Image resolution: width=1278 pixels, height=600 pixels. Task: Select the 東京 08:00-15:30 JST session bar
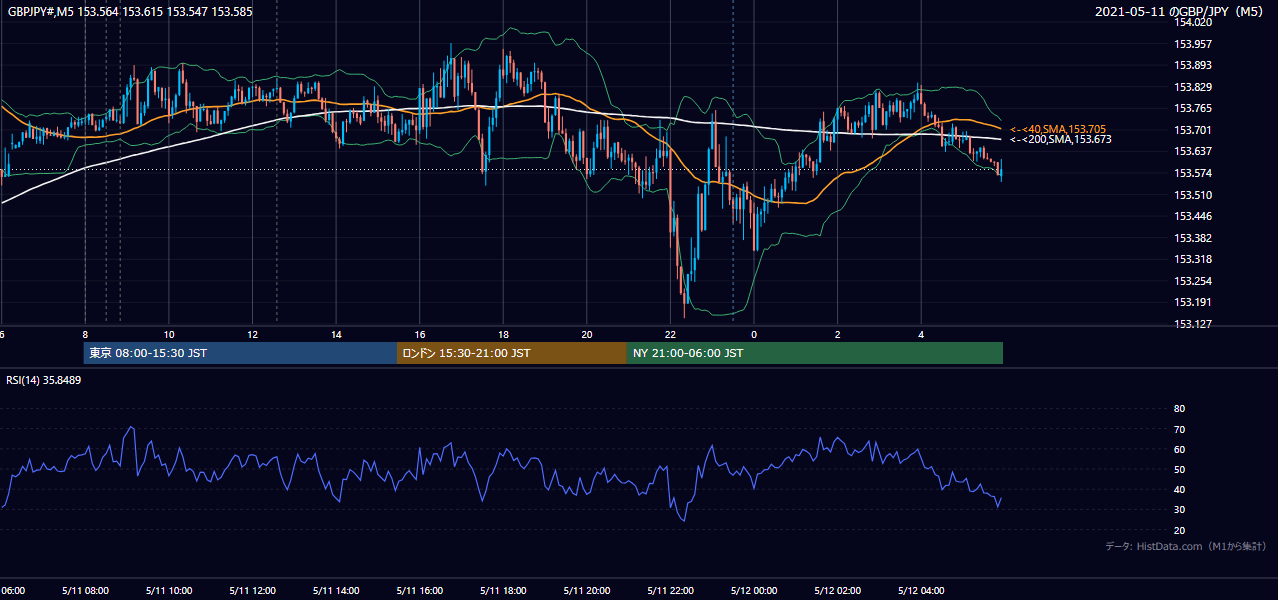240,353
